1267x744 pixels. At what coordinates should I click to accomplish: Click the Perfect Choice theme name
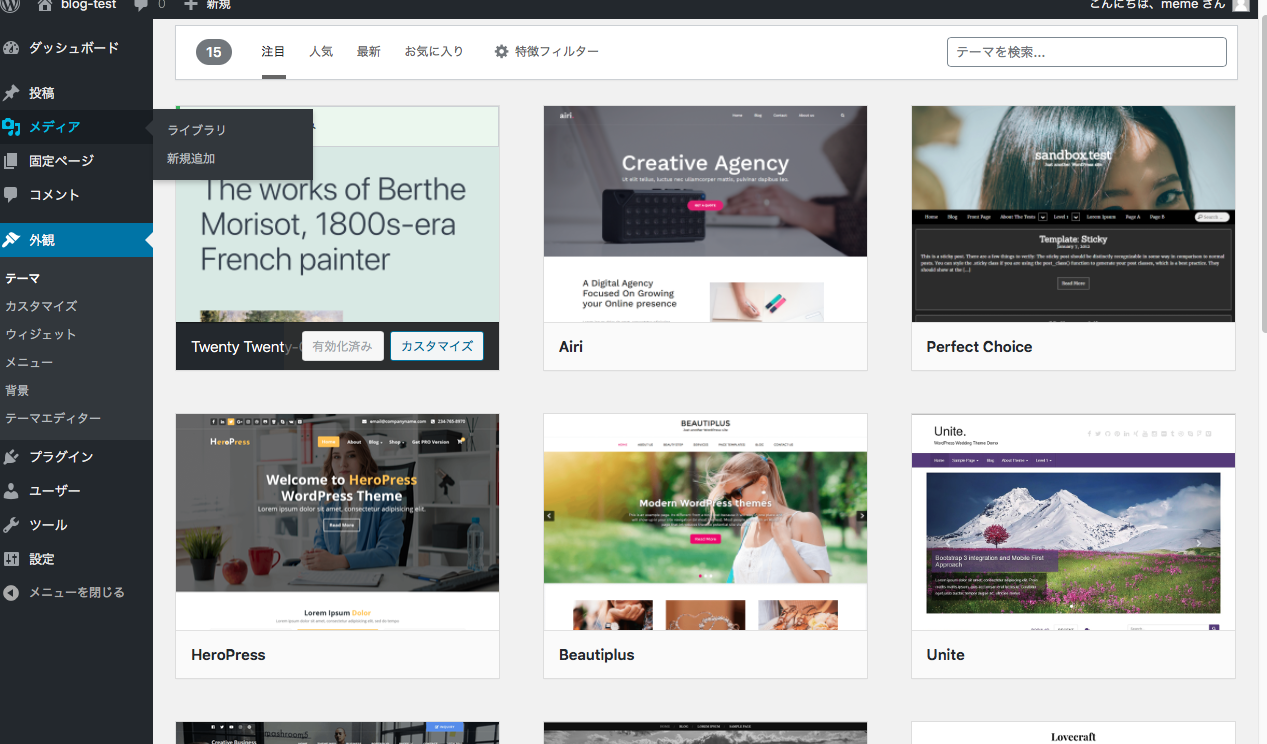(979, 347)
